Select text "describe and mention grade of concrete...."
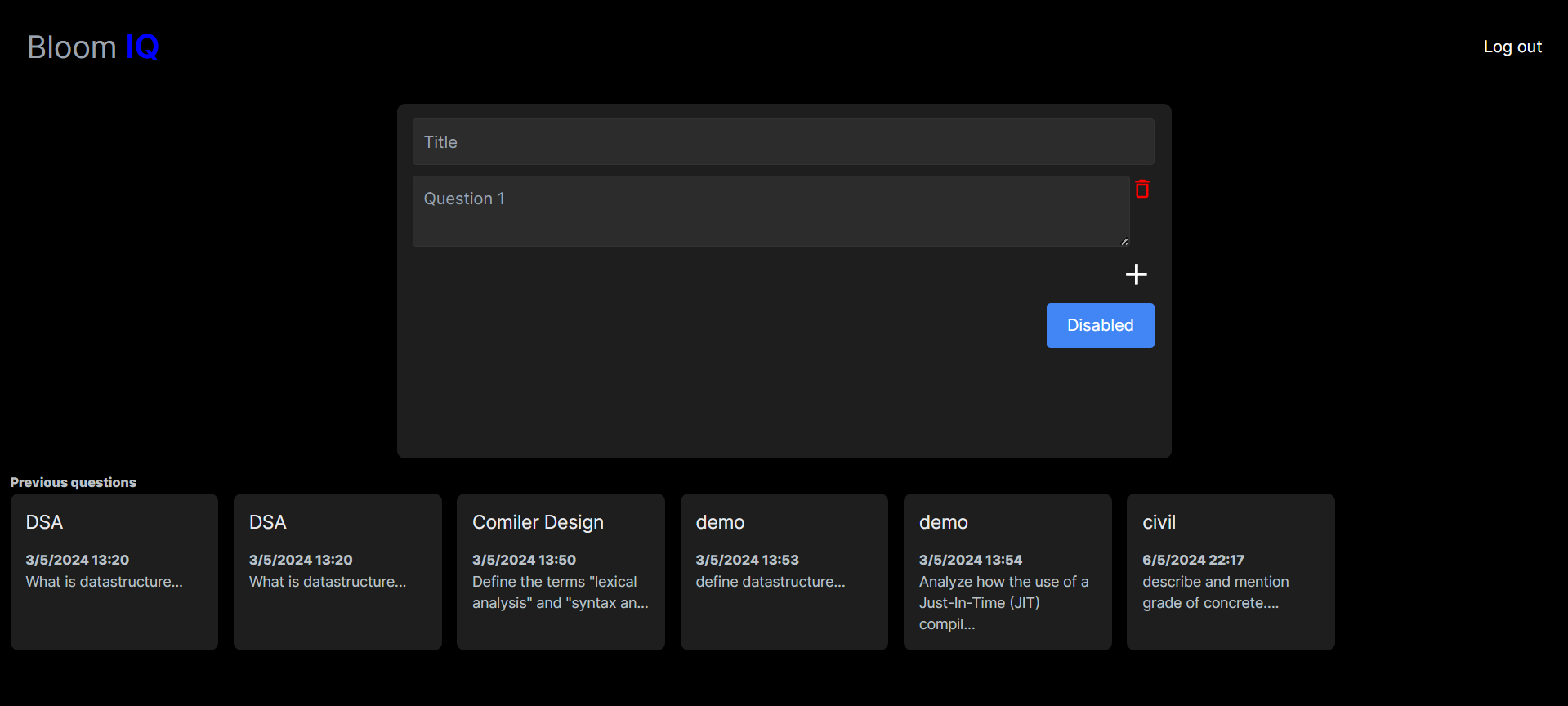Viewport: 1568px width, 706px height. tap(1216, 592)
